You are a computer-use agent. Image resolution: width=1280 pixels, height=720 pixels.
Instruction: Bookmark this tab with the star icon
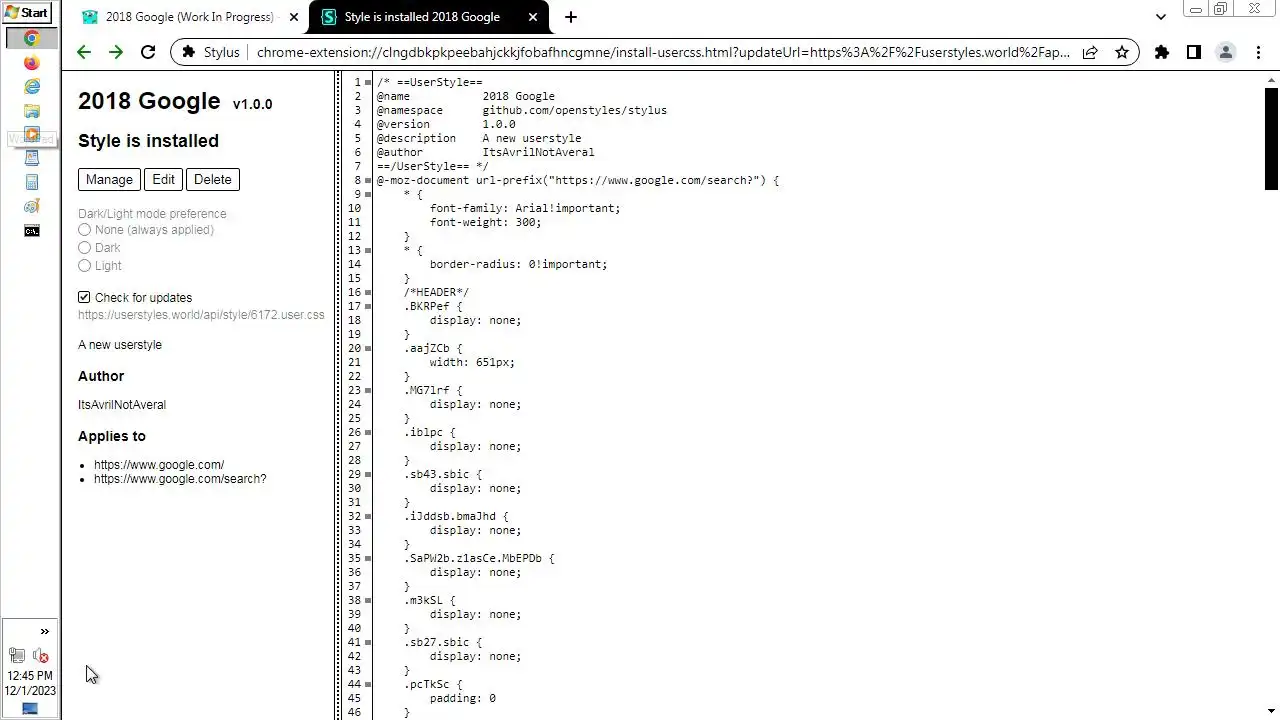tap(1122, 52)
